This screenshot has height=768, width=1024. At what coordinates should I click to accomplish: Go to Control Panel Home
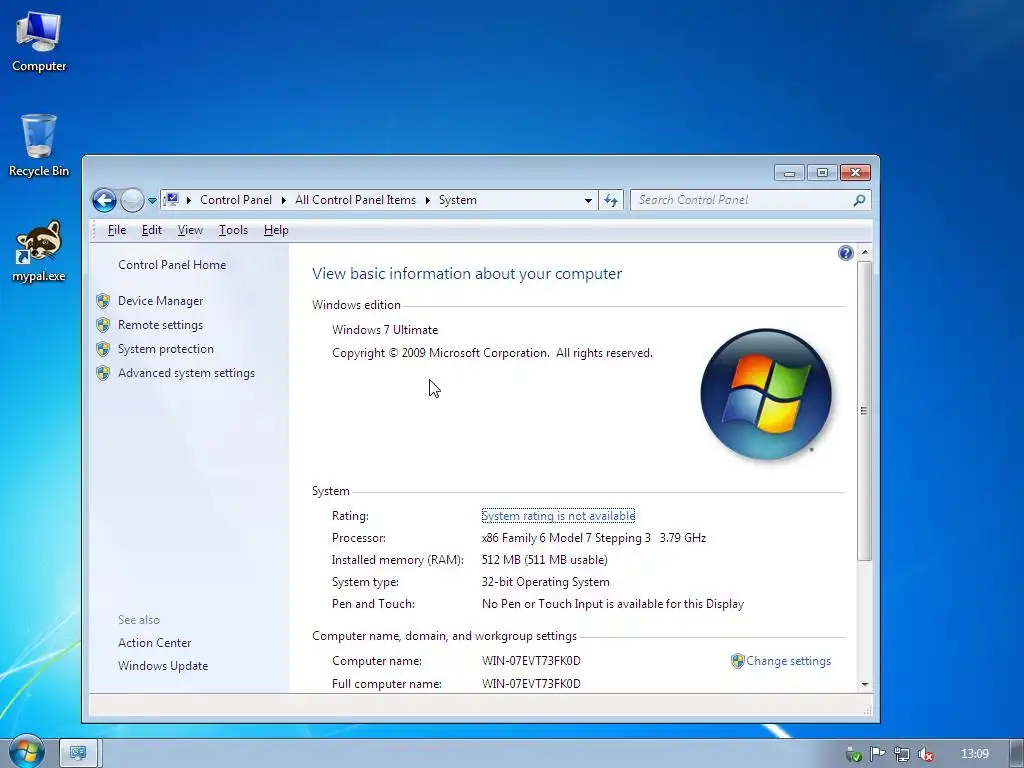tap(172, 264)
